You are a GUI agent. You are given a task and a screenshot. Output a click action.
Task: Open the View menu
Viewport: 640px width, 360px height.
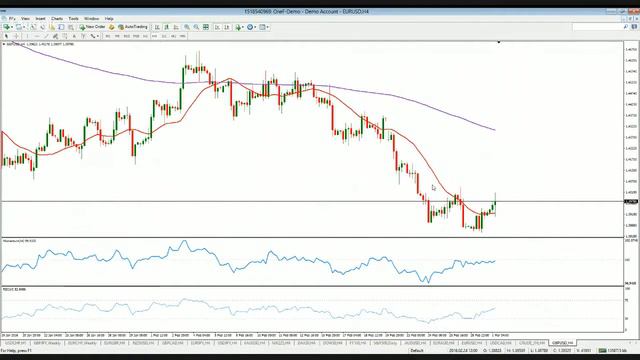(25, 19)
